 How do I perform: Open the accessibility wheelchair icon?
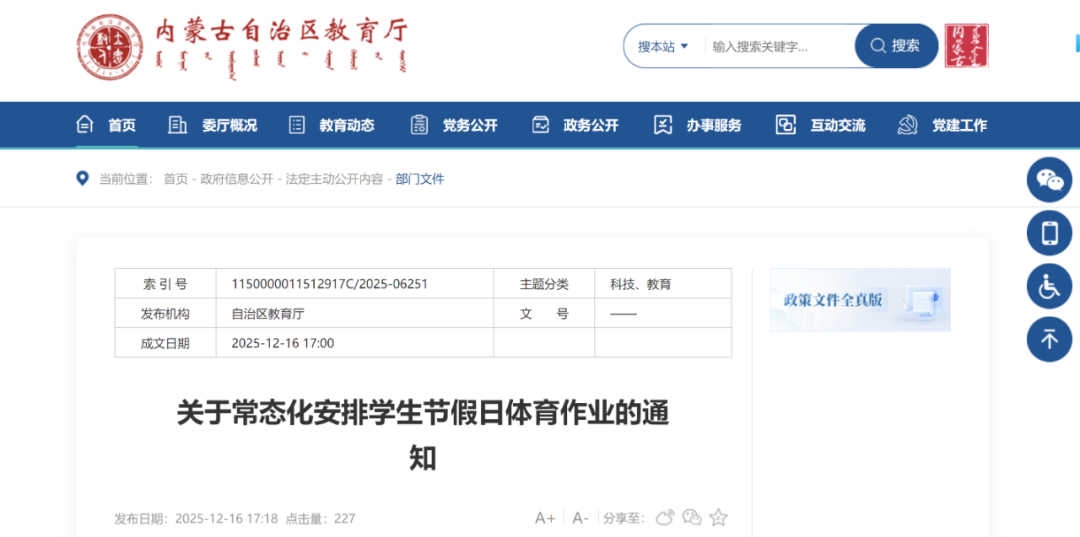(x=1049, y=287)
